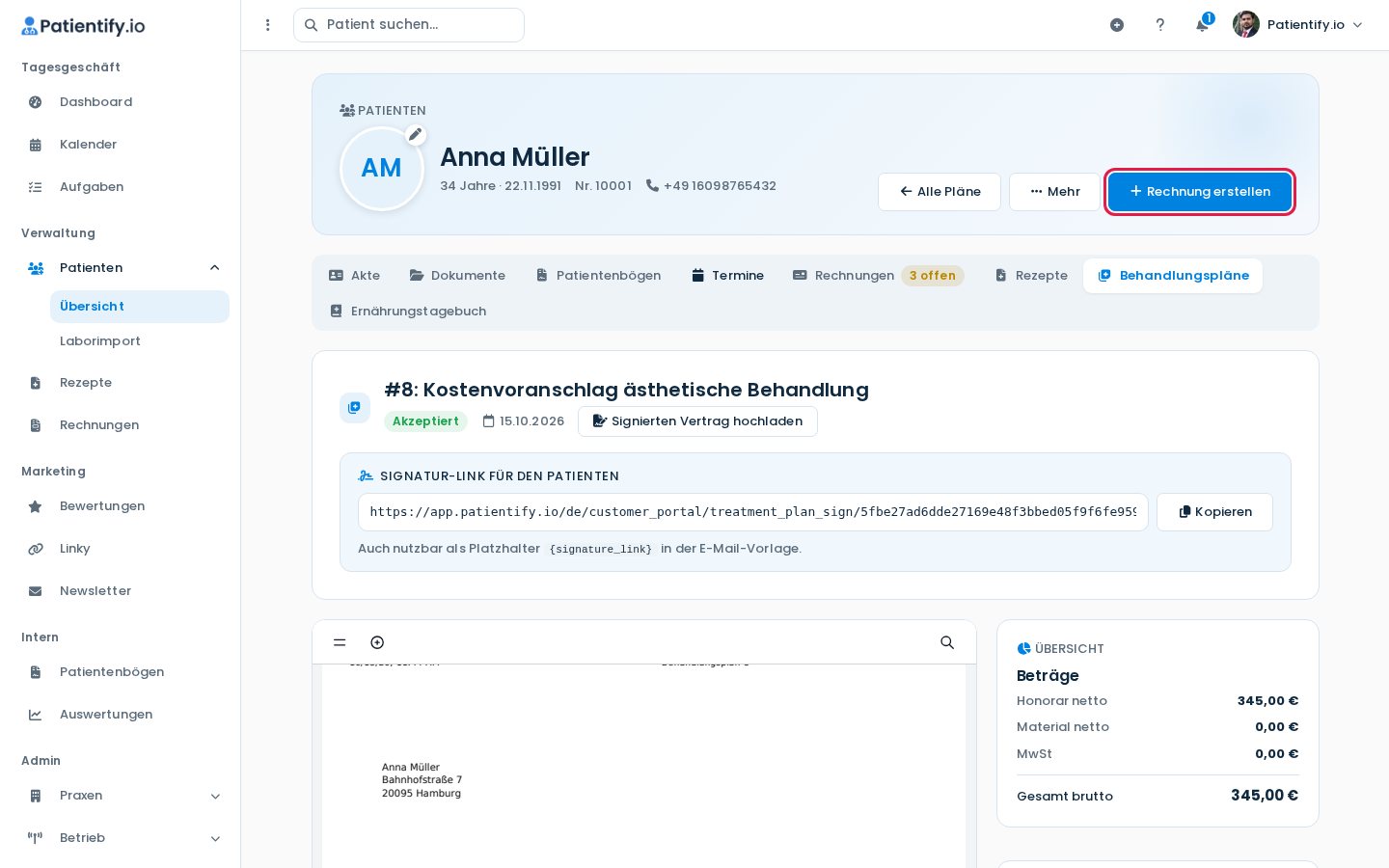Image resolution: width=1389 pixels, height=868 pixels.
Task: Select Übersicht under Patienten
Action: tap(140, 307)
